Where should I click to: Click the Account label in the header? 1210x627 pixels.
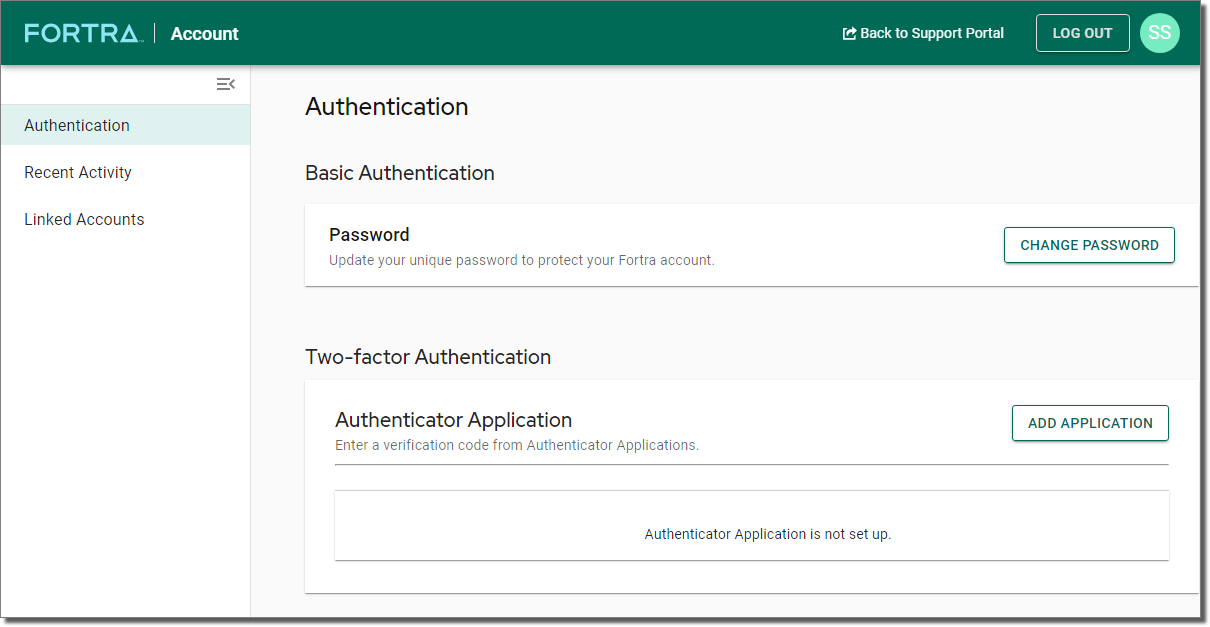[x=204, y=33]
